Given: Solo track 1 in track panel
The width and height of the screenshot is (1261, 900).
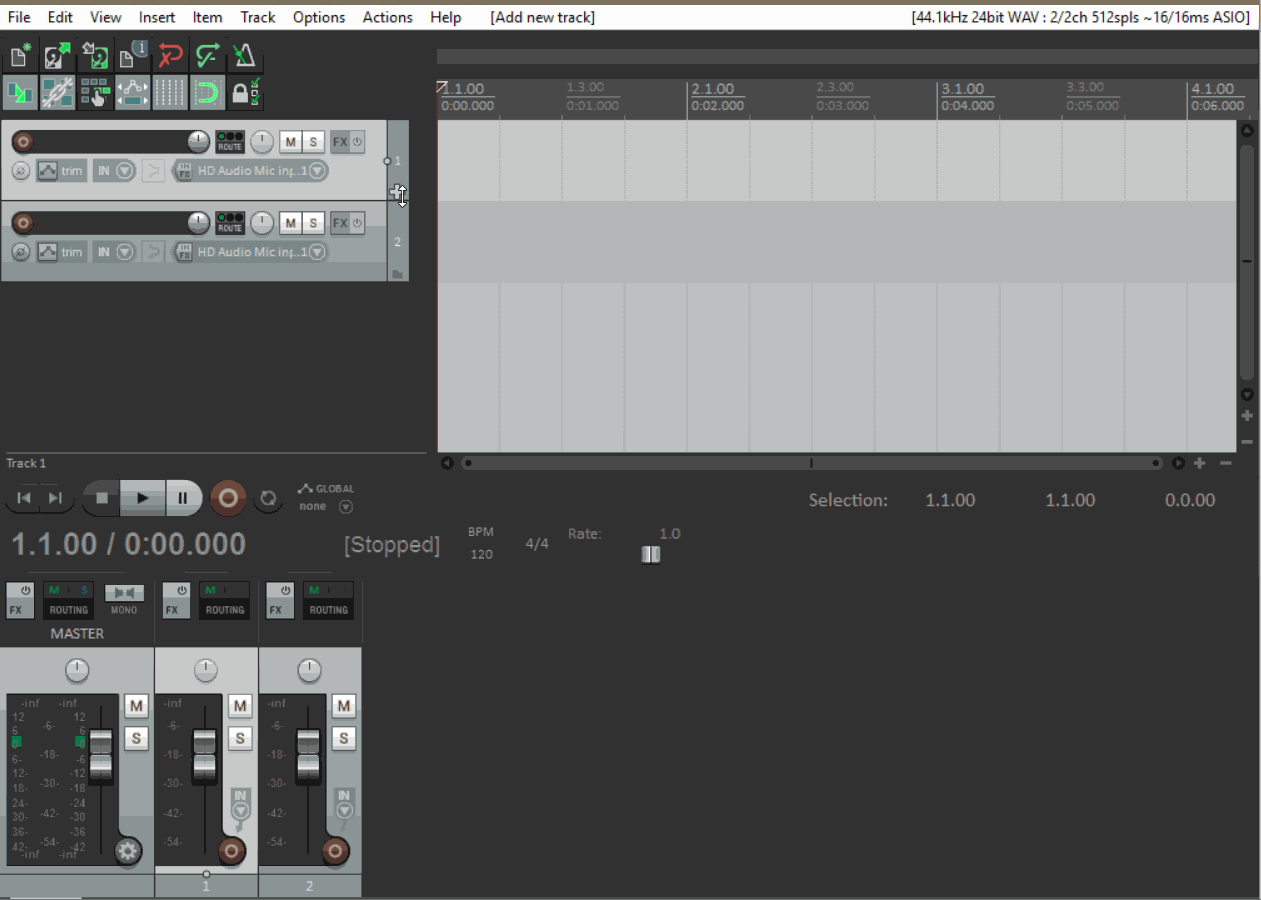Looking at the screenshot, I should coord(313,141).
